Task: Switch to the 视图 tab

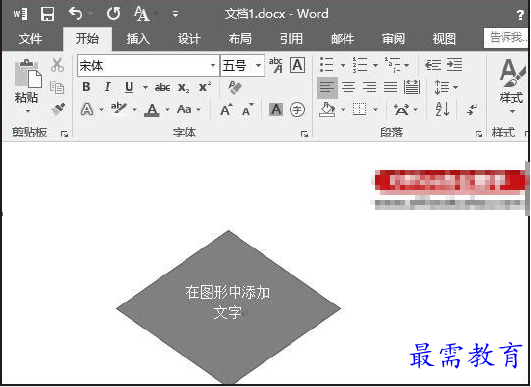Action: 444,39
